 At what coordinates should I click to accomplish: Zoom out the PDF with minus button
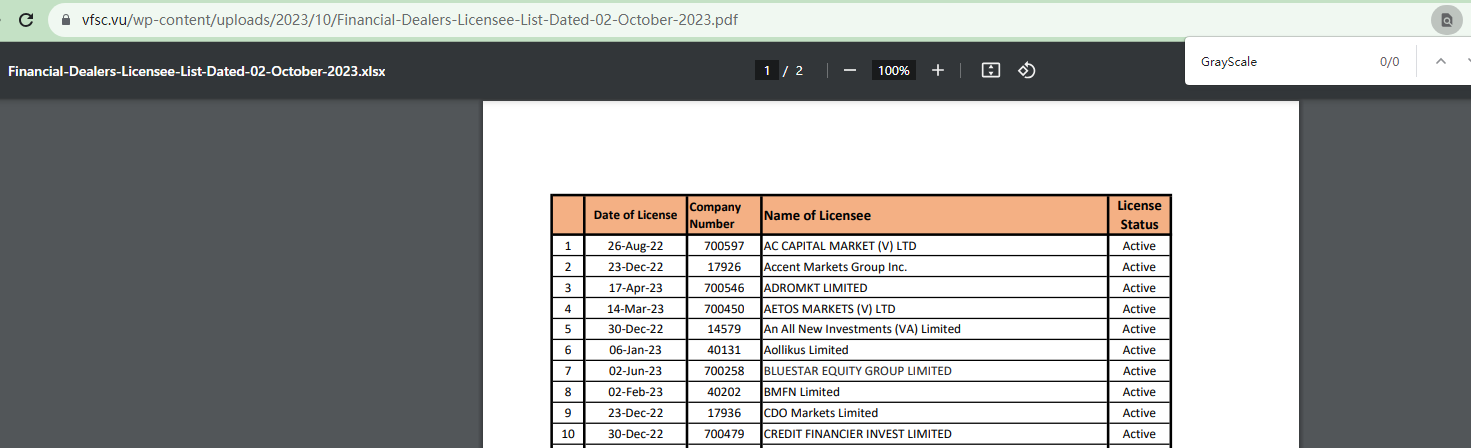[x=850, y=70]
